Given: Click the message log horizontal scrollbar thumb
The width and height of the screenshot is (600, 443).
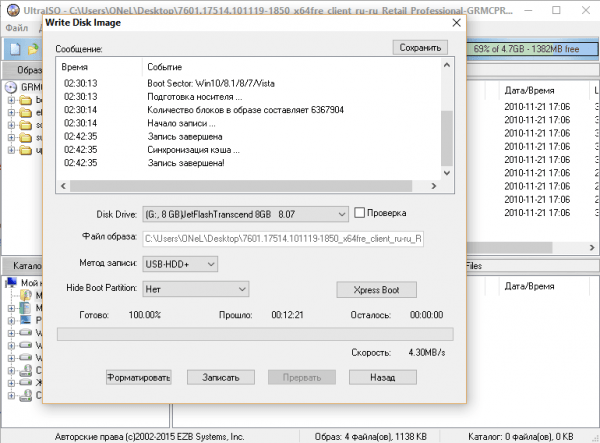Looking at the screenshot, I should click(x=241, y=186).
